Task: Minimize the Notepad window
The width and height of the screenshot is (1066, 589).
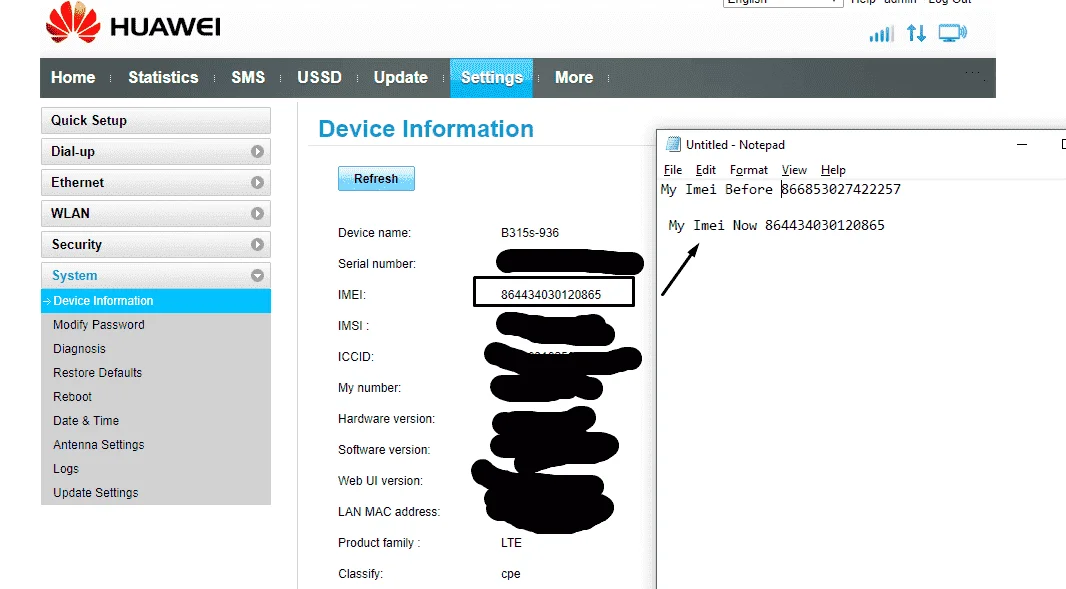Action: point(1022,144)
